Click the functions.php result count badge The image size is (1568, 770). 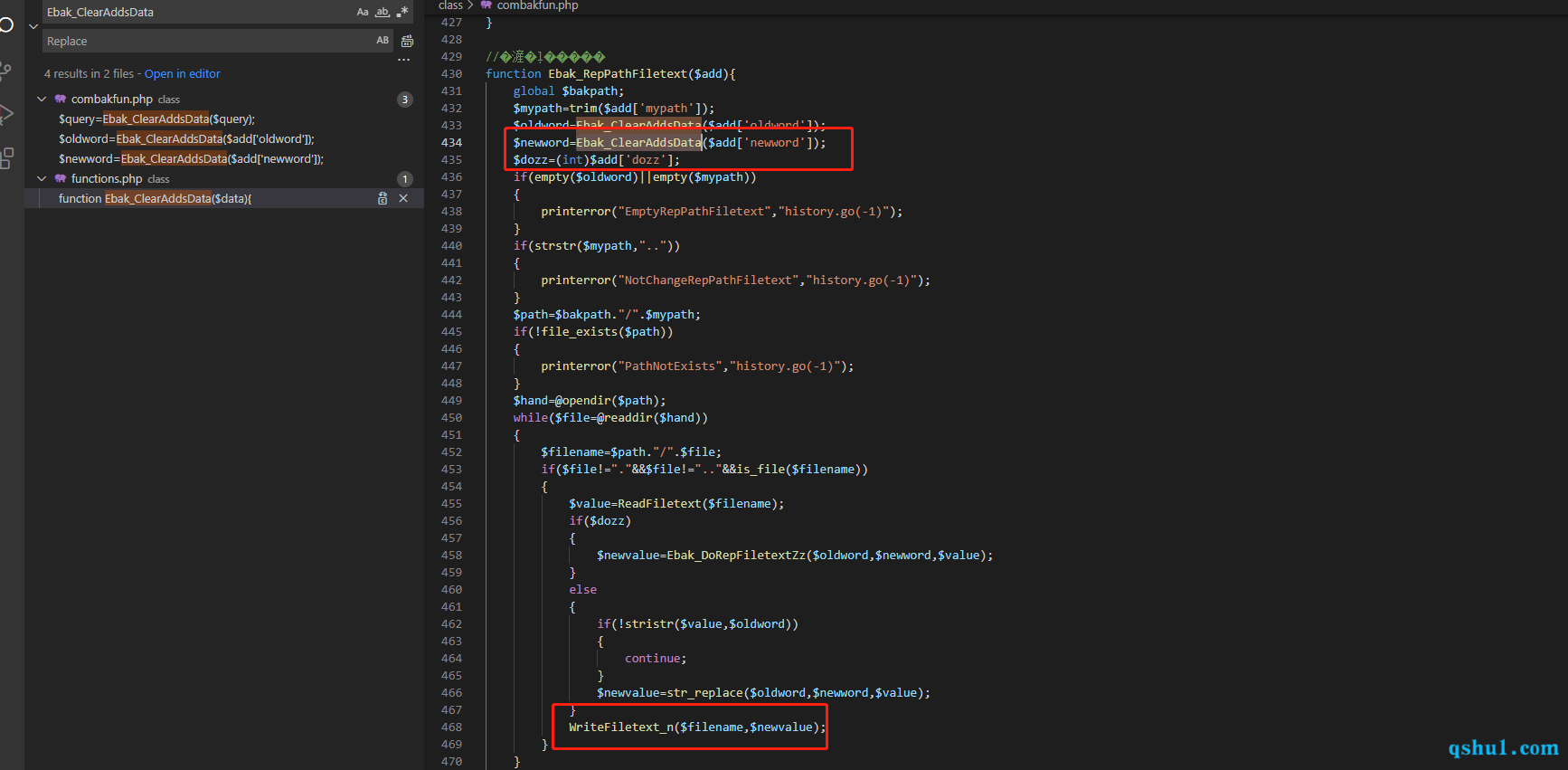tap(405, 179)
